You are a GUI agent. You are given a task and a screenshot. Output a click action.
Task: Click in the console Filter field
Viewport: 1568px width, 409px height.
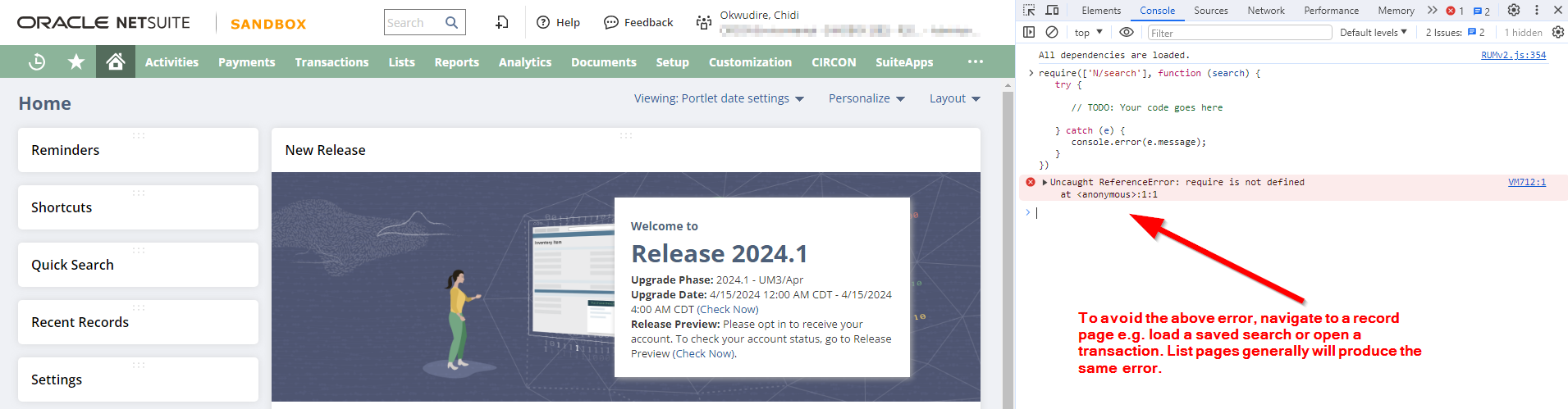tap(1239, 33)
